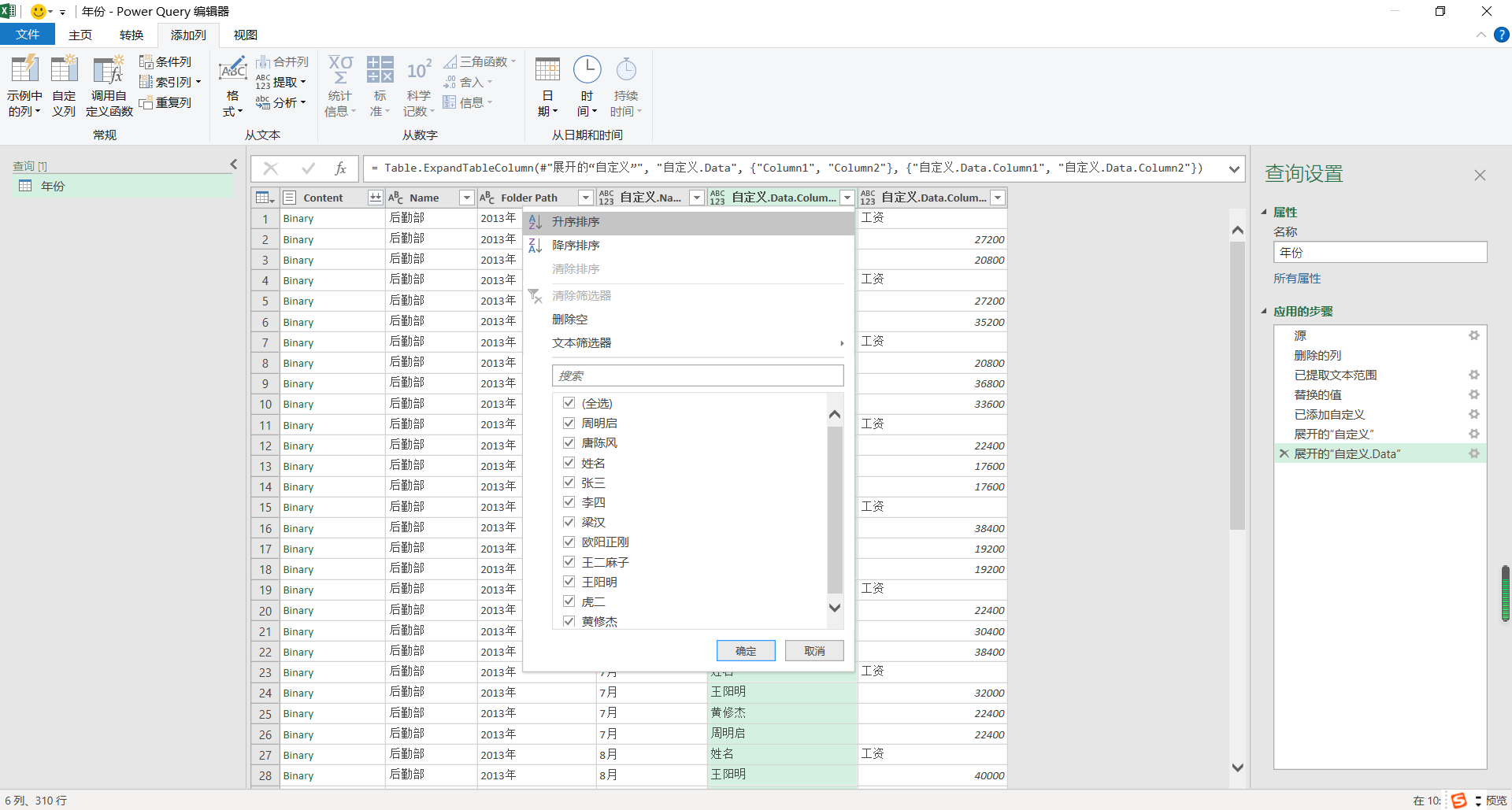Viewport: 1512px width, 810px height.
Task: Click the 索引列 (Index Column) button
Action: click(170, 82)
